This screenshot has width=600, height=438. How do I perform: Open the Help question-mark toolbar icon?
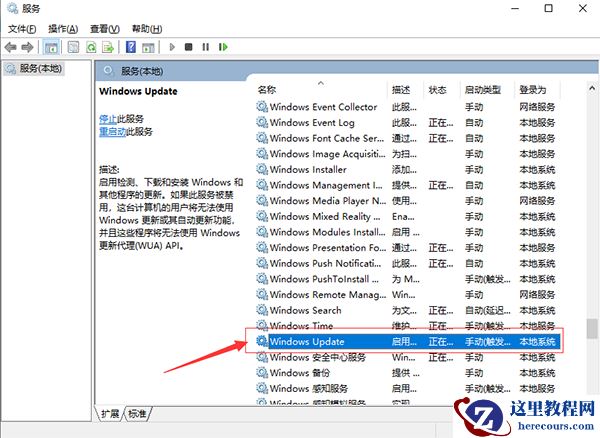click(x=131, y=47)
